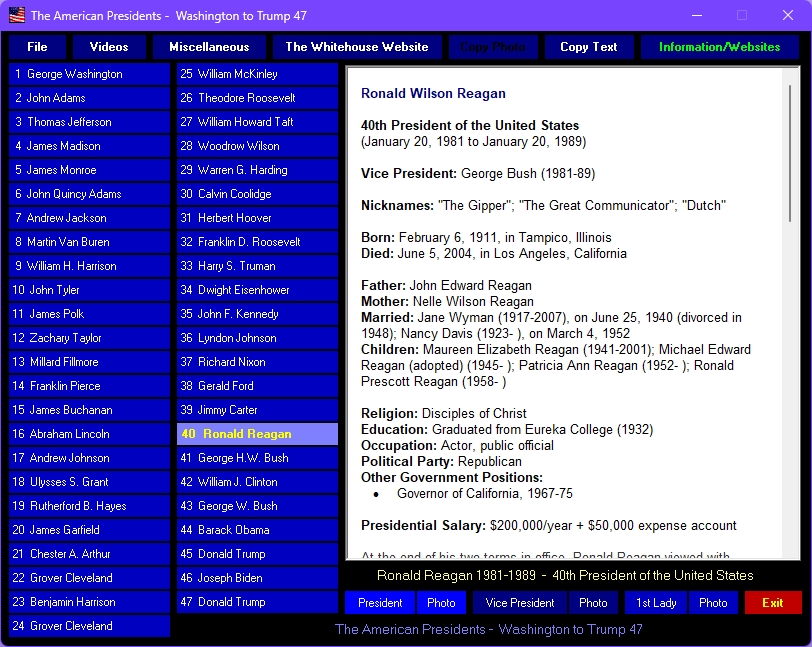Select 43 George W. Bush
Screen dimensions: 812x647
pyautogui.click(x=257, y=506)
